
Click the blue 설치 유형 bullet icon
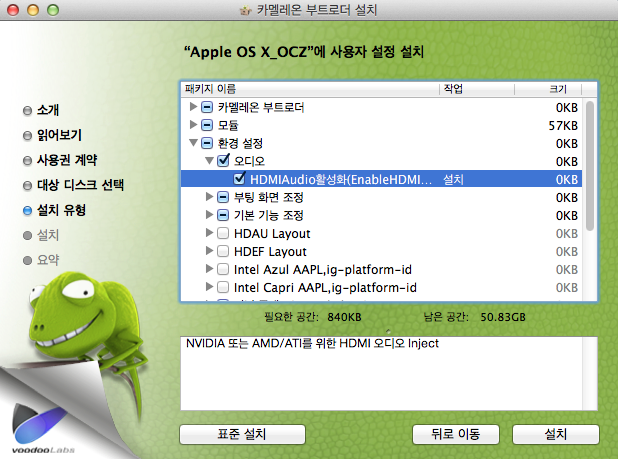[27, 211]
